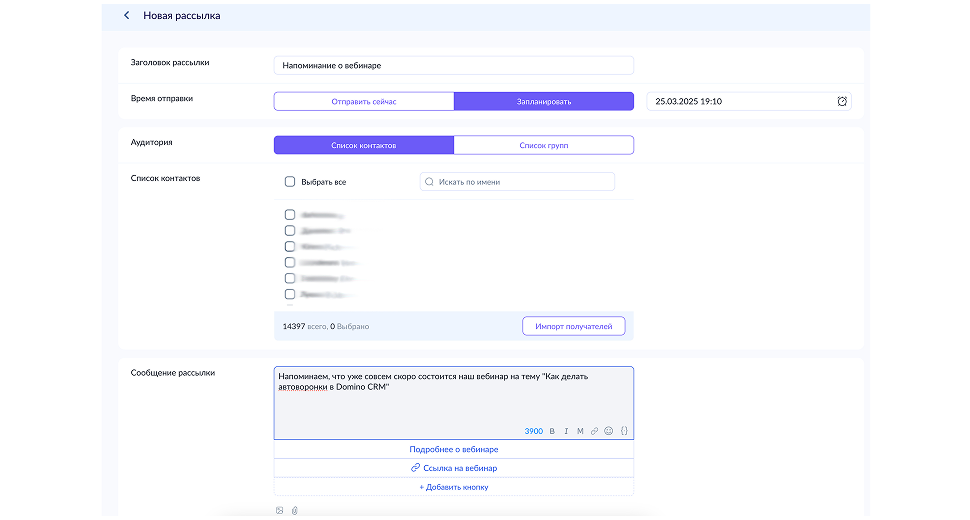Click the Искать по имени search field
The width and height of the screenshot is (970, 520).
(517, 182)
